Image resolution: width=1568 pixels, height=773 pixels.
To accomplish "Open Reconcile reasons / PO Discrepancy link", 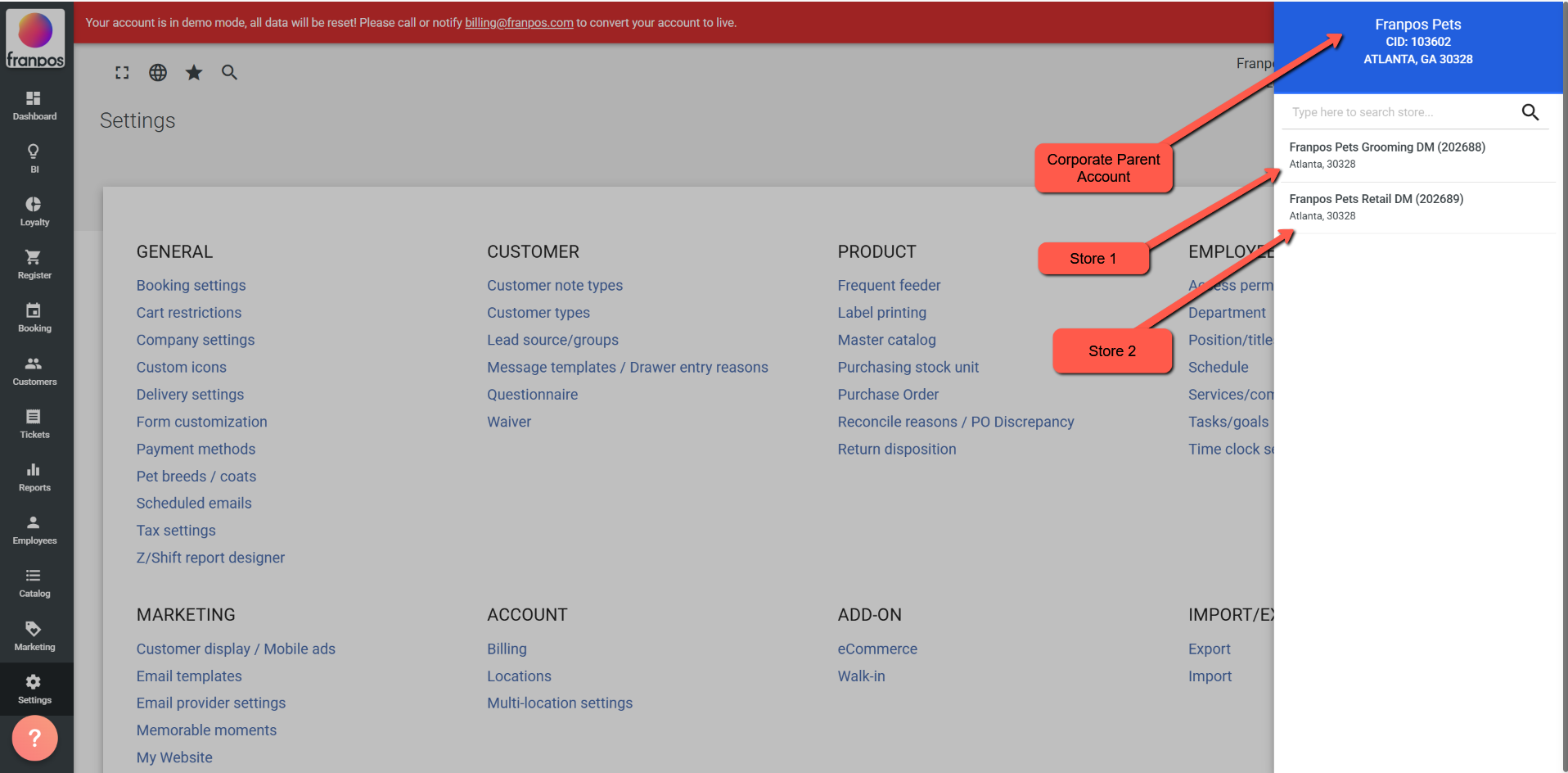I will point(956,422).
